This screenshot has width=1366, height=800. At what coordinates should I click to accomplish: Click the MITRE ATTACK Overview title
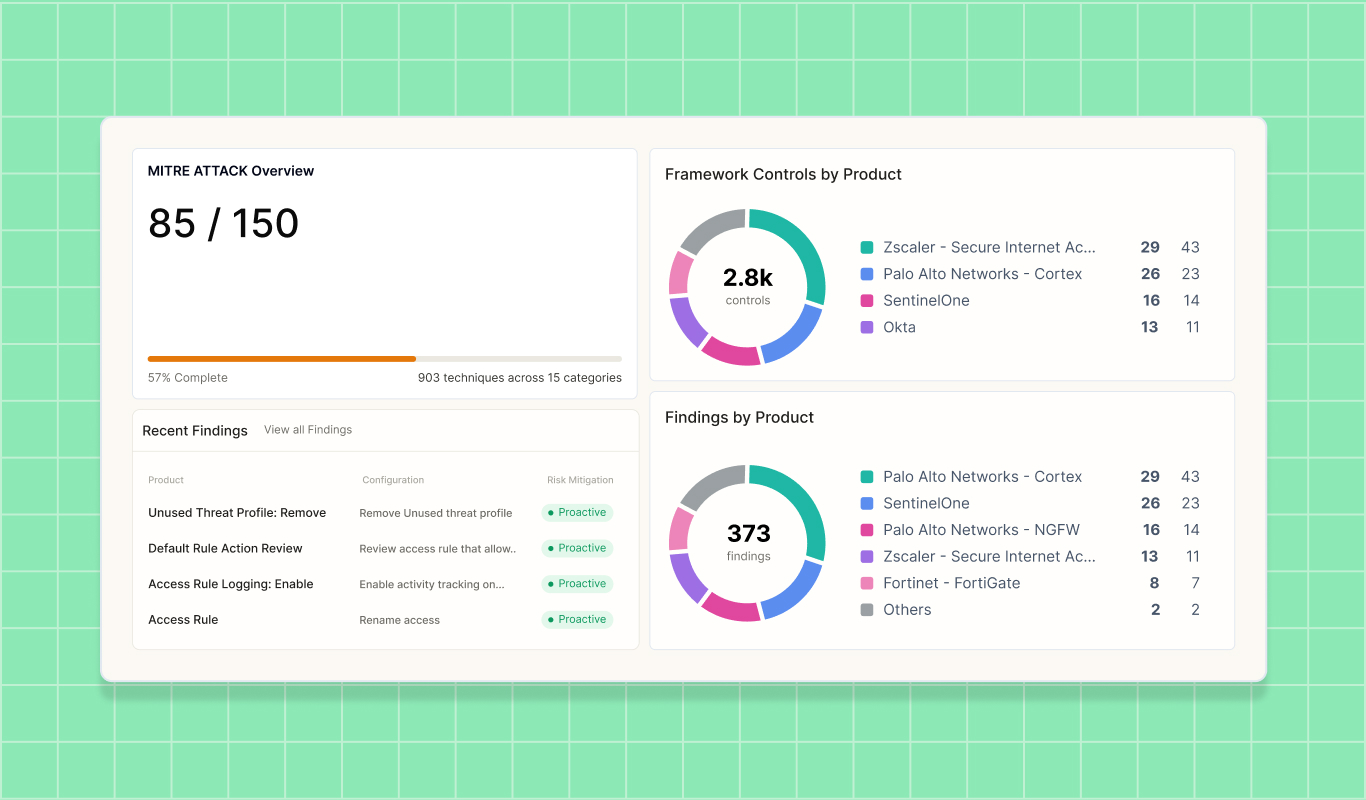click(231, 171)
